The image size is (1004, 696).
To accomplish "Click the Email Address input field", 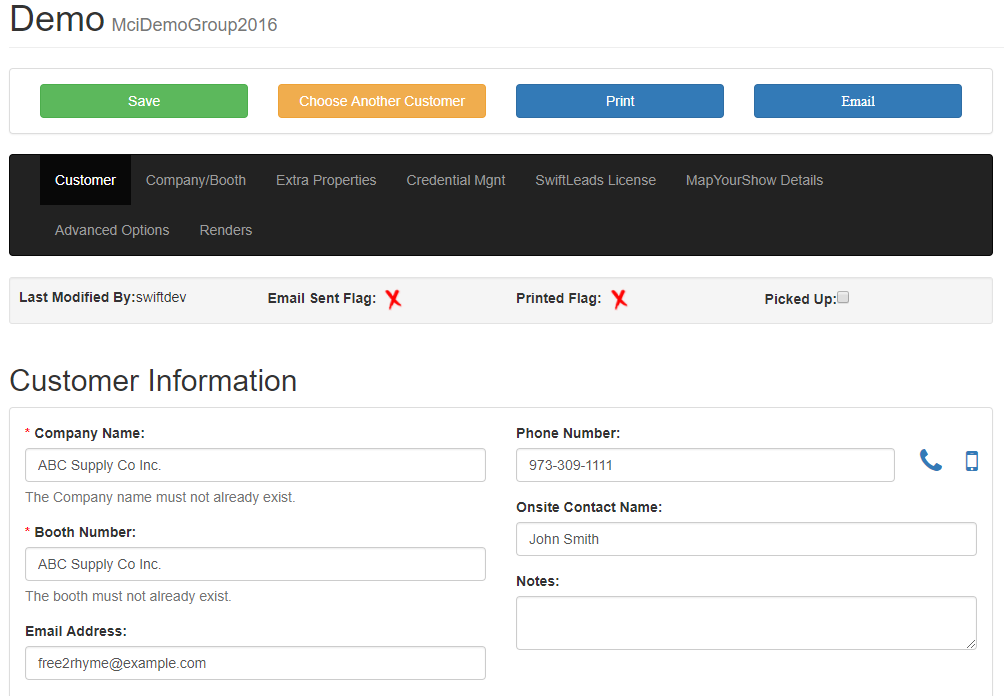I will (x=255, y=663).
